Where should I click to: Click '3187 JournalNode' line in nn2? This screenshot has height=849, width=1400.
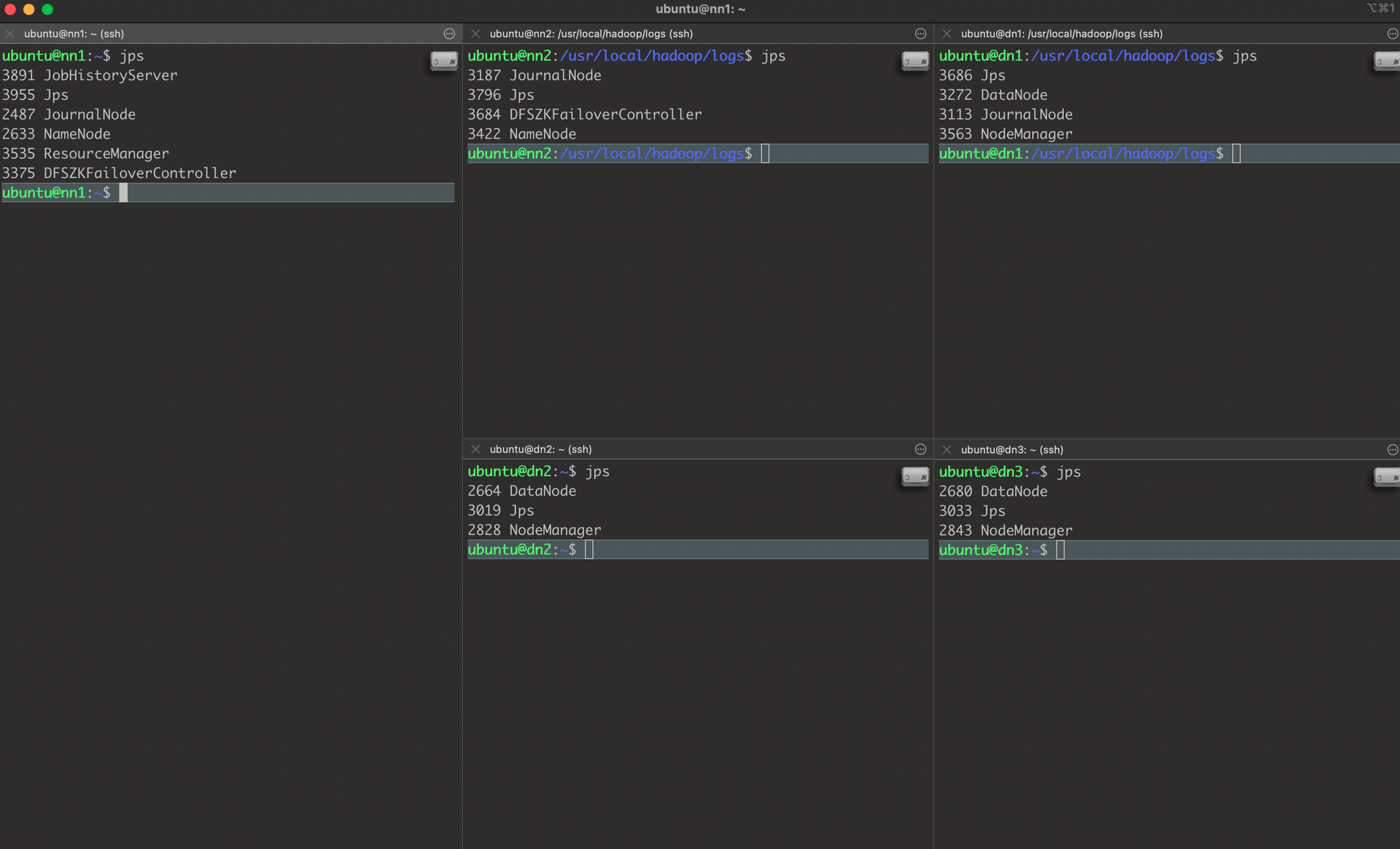(534, 75)
